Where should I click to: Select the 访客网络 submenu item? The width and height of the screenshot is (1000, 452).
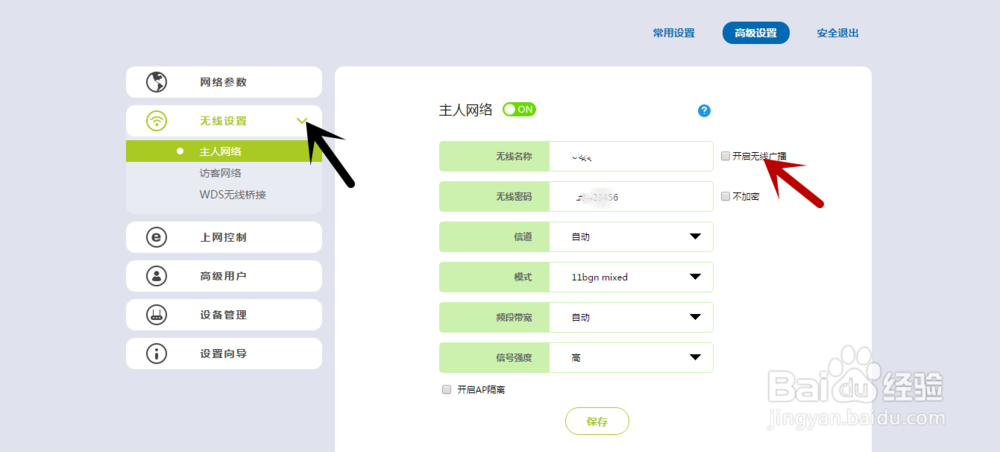pos(220,173)
